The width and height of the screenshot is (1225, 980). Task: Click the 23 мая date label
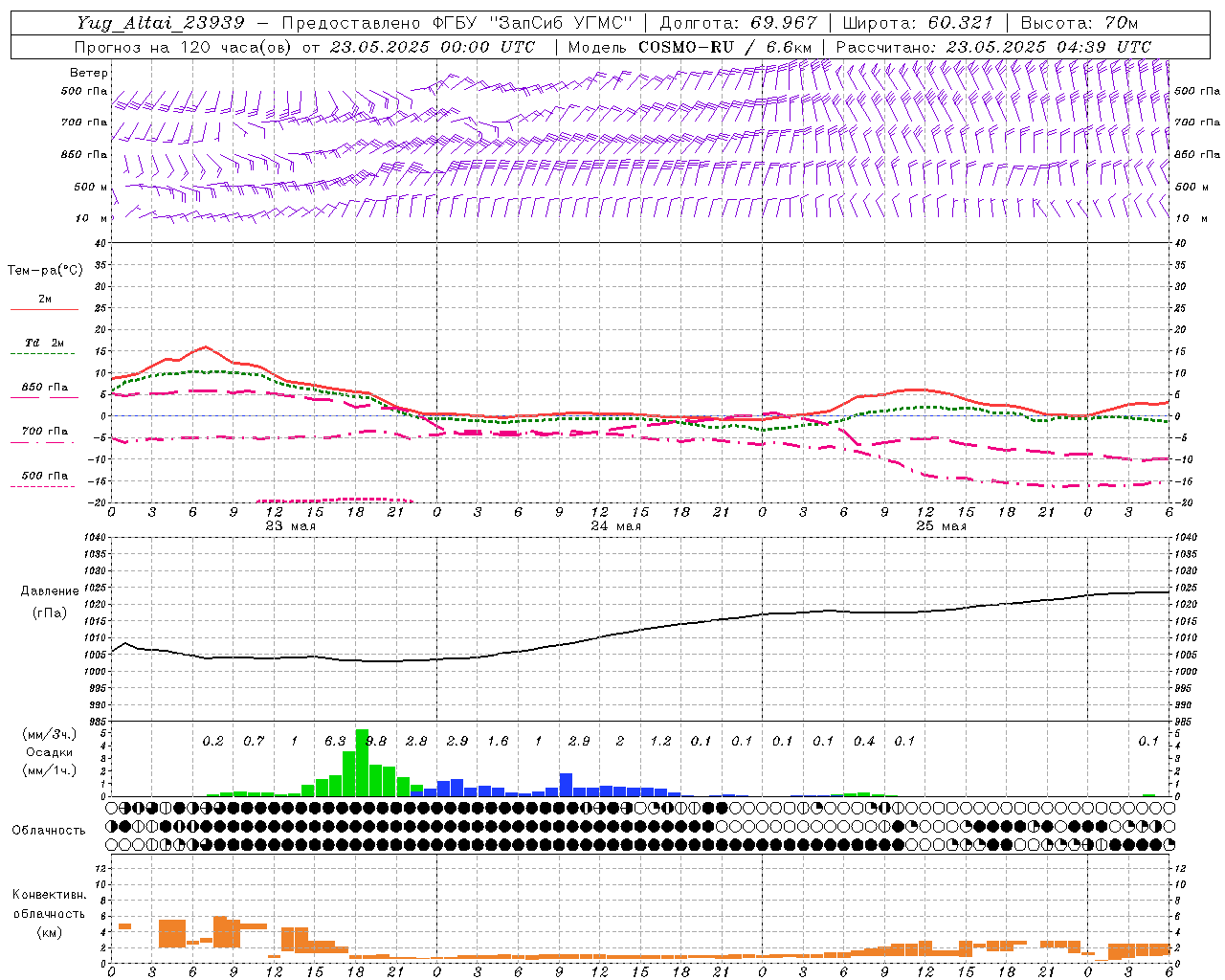click(291, 526)
